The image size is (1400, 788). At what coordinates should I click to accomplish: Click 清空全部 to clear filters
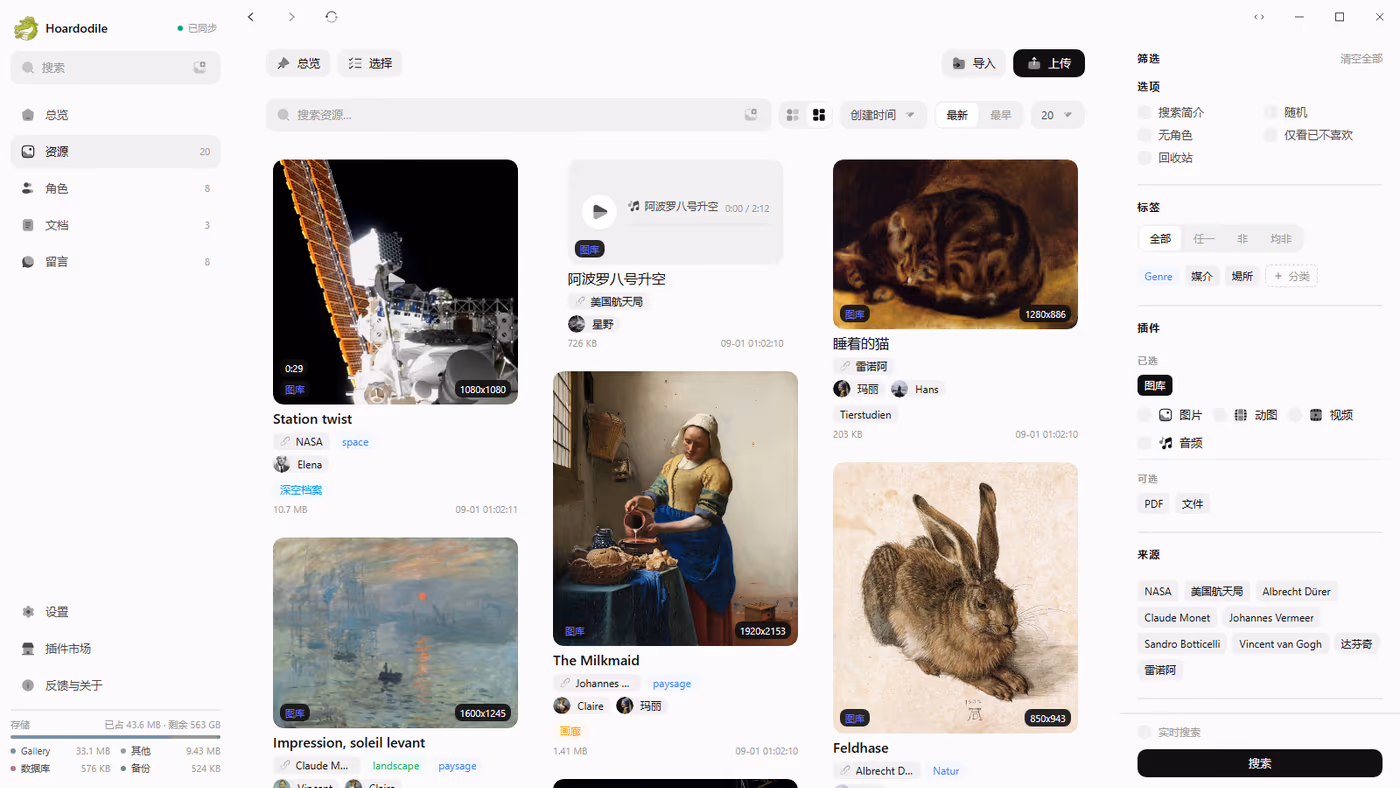point(1361,59)
